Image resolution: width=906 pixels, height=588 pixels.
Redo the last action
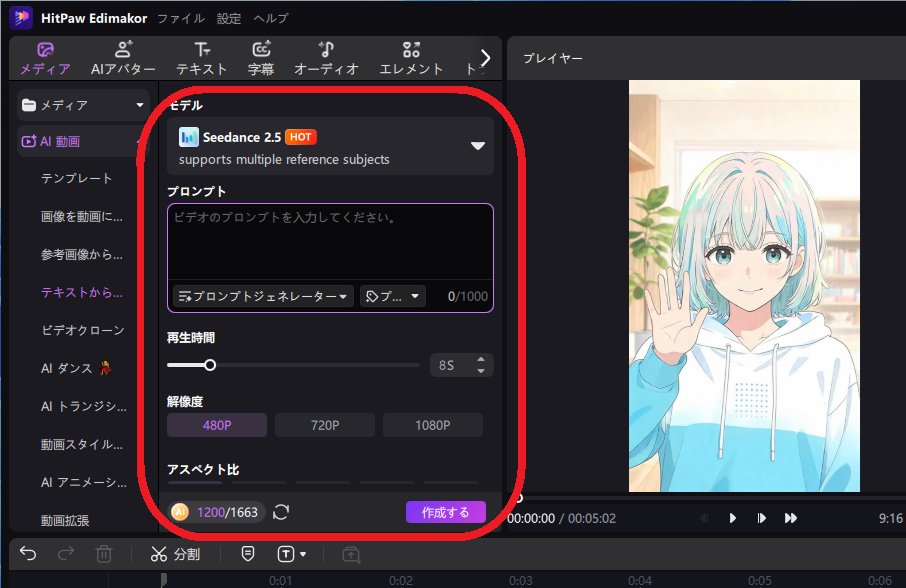click(x=66, y=553)
